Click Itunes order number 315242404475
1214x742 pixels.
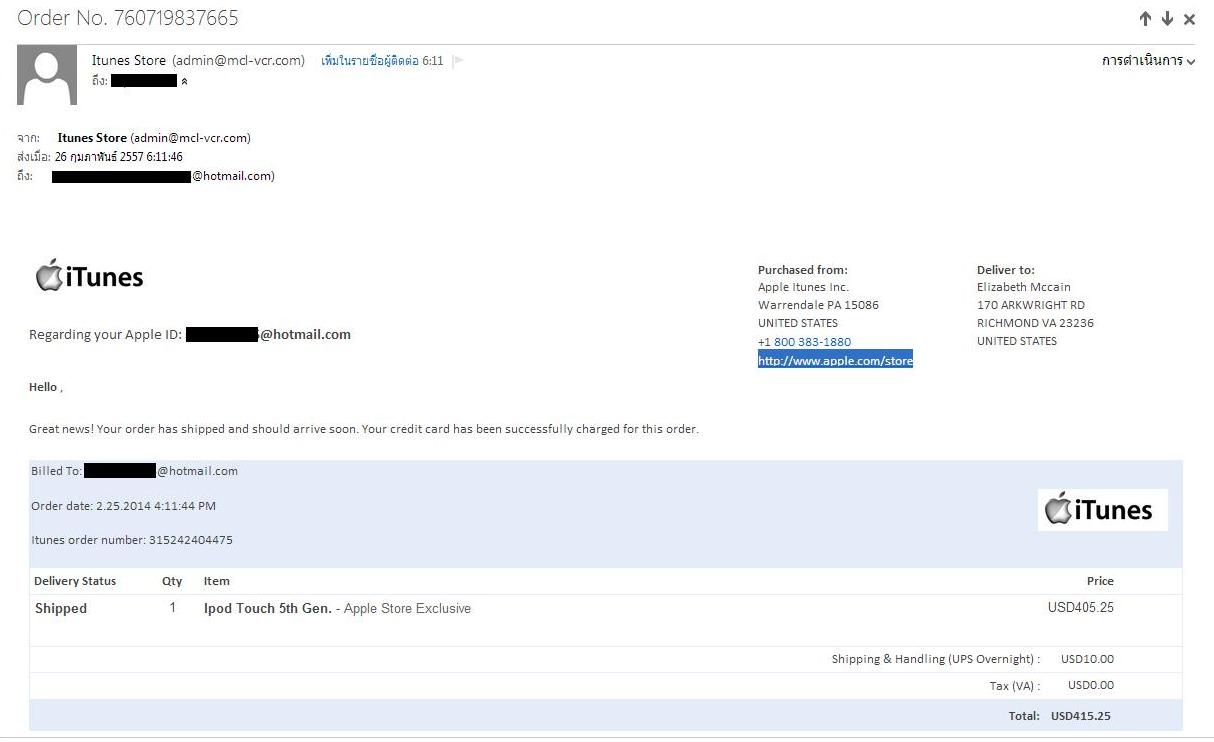tap(132, 540)
